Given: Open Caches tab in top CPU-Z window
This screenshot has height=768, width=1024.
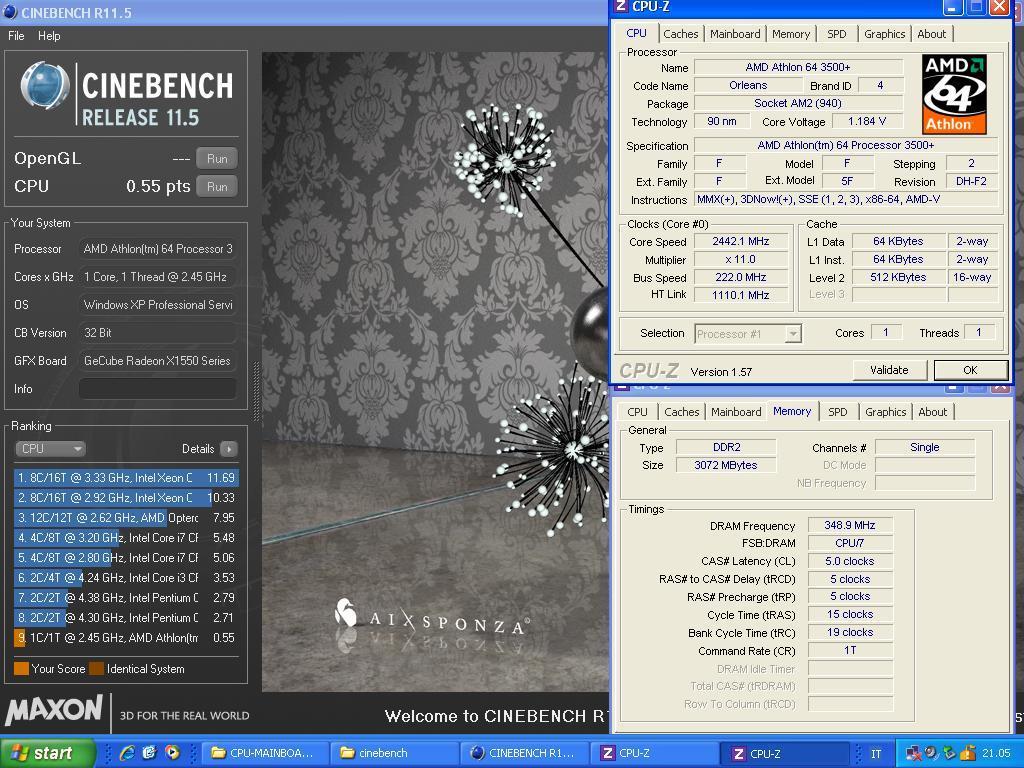Looking at the screenshot, I should pos(680,34).
